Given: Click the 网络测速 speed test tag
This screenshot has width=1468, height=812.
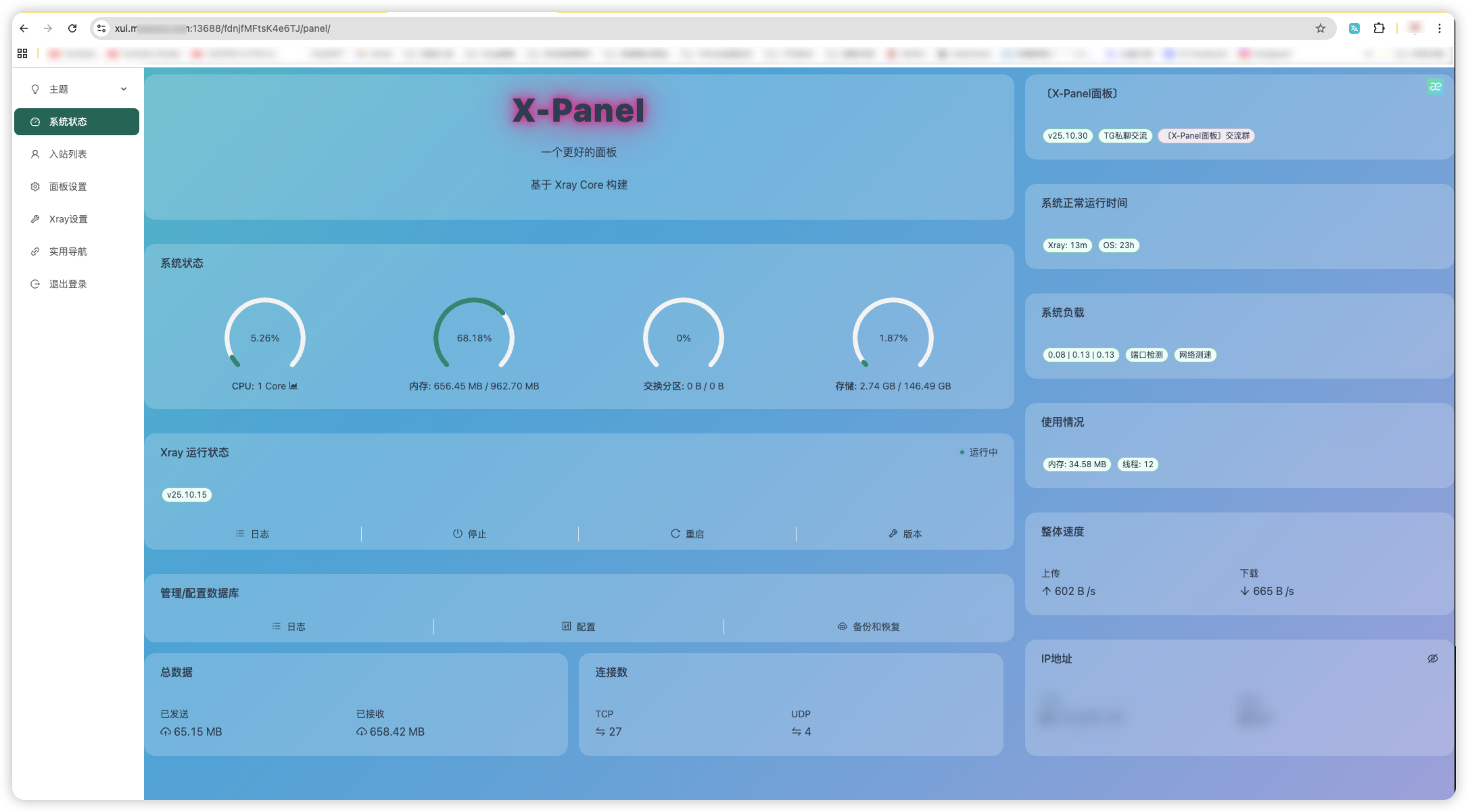Looking at the screenshot, I should pyautogui.click(x=1195, y=355).
